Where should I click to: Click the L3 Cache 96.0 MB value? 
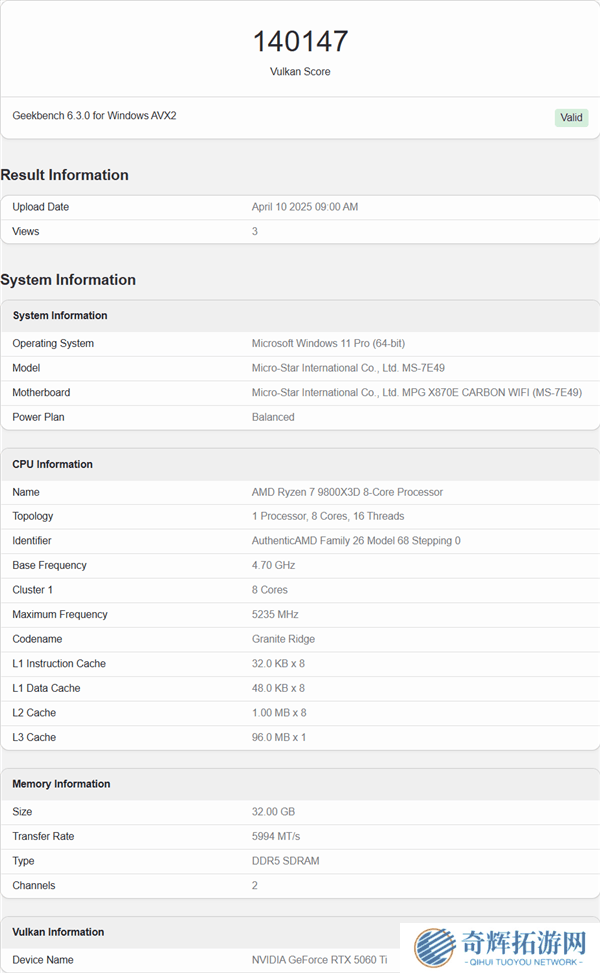[279, 737]
